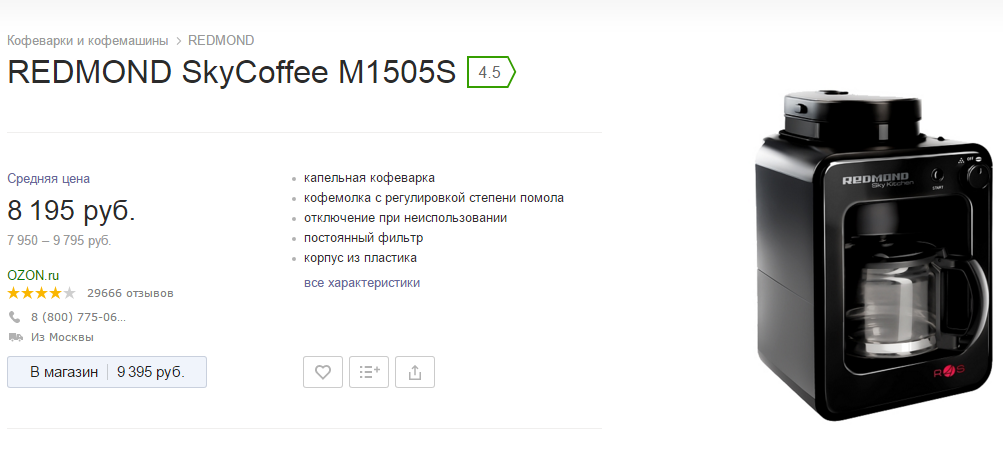Open the 29666 отзывов reviews link
Screen dimensions: 1003x460
pos(130,294)
